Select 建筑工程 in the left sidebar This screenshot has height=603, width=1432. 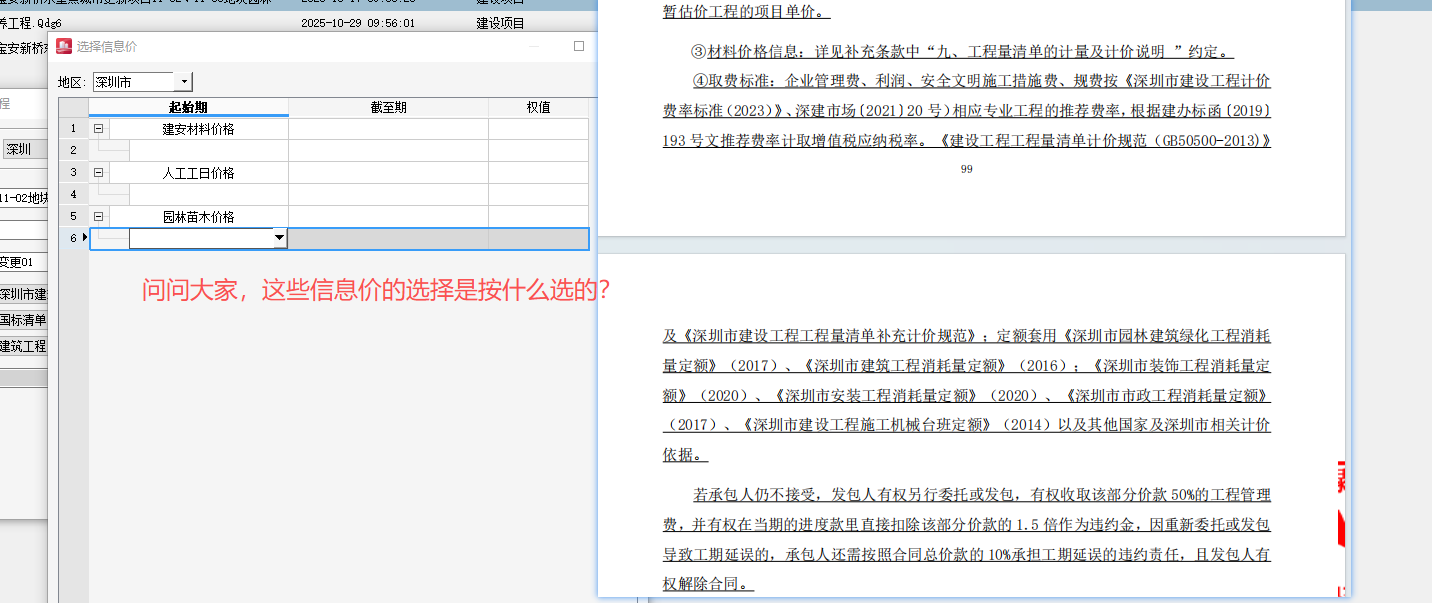(x=20, y=347)
